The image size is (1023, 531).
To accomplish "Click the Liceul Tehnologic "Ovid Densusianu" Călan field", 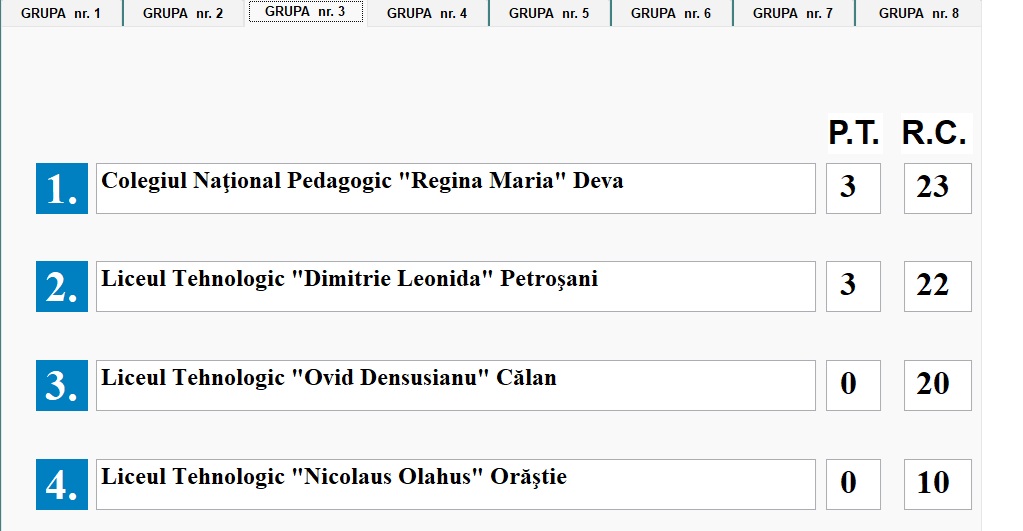I will [x=455, y=385].
